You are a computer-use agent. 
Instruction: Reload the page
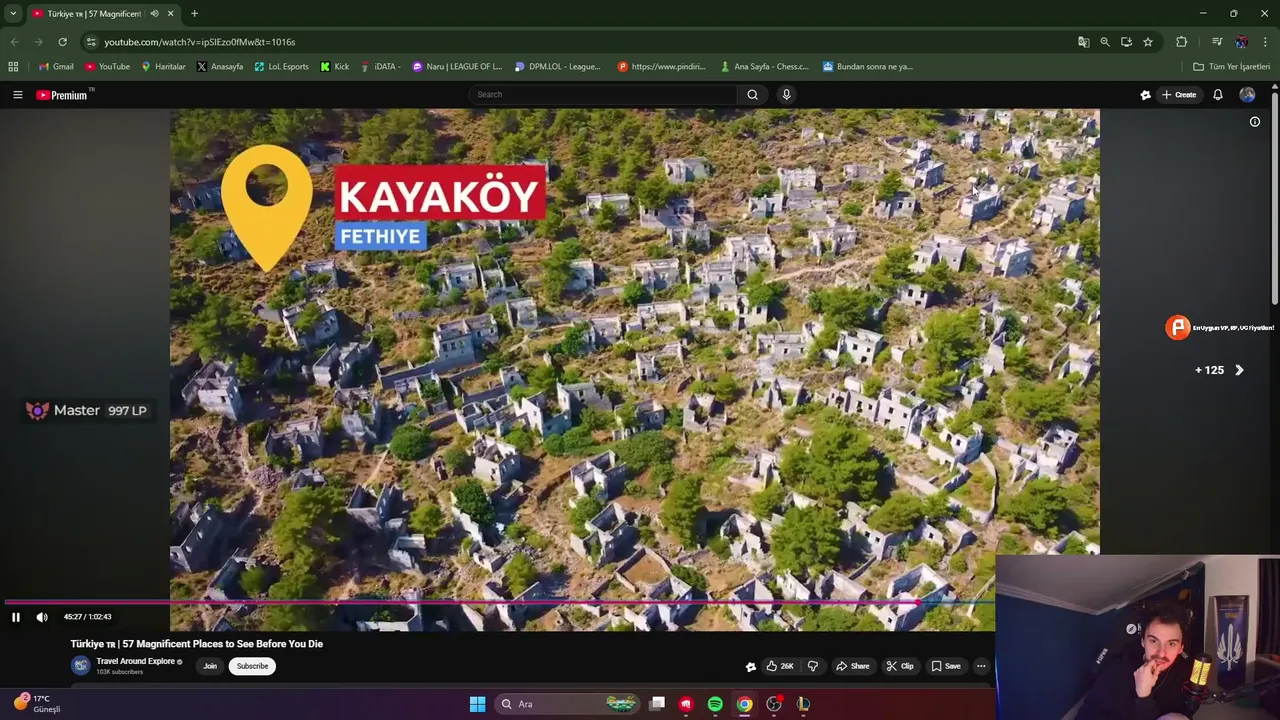(62, 42)
